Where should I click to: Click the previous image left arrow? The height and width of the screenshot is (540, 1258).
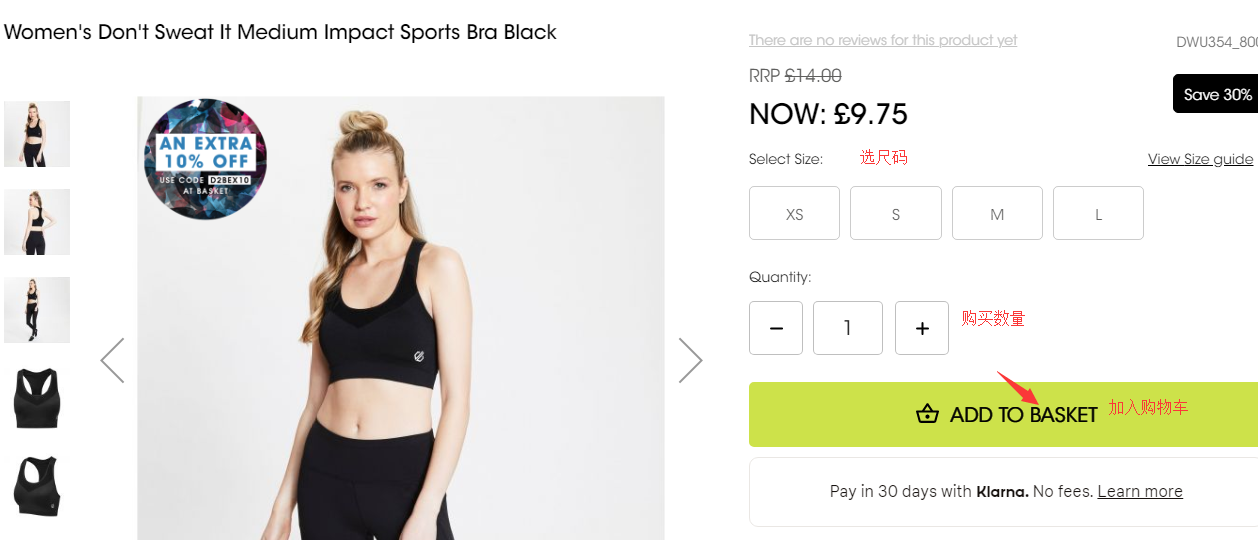click(x=112, y=360)
